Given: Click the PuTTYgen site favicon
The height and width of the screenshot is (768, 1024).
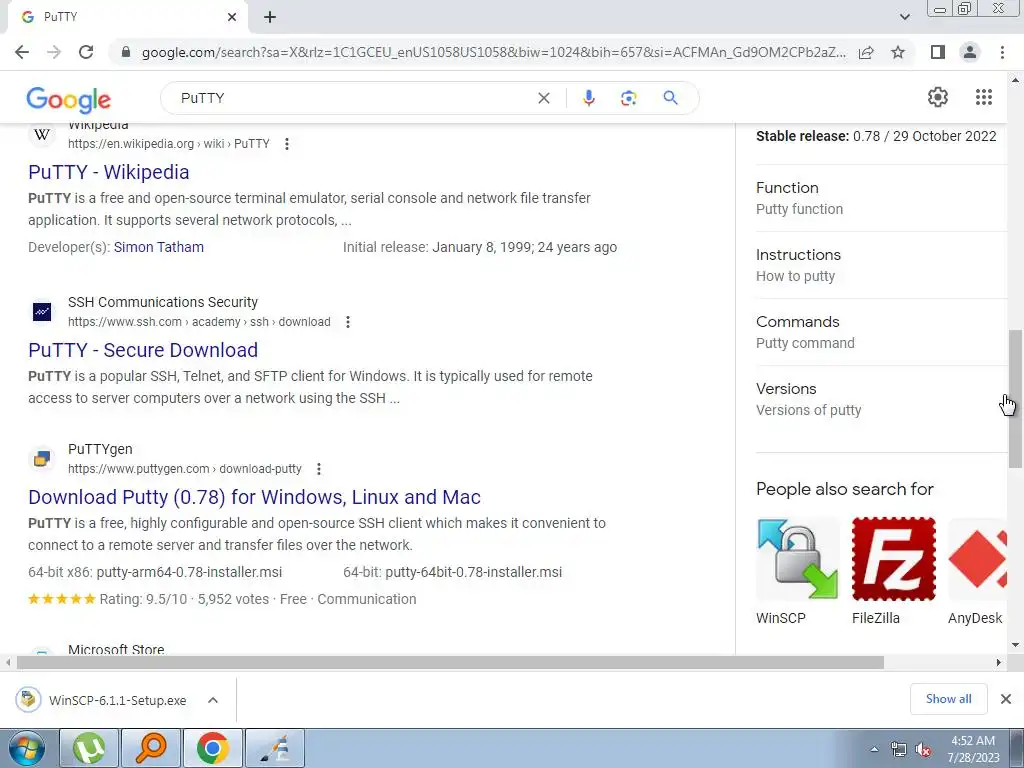Looking at the screenshot, I should point(42,458).
